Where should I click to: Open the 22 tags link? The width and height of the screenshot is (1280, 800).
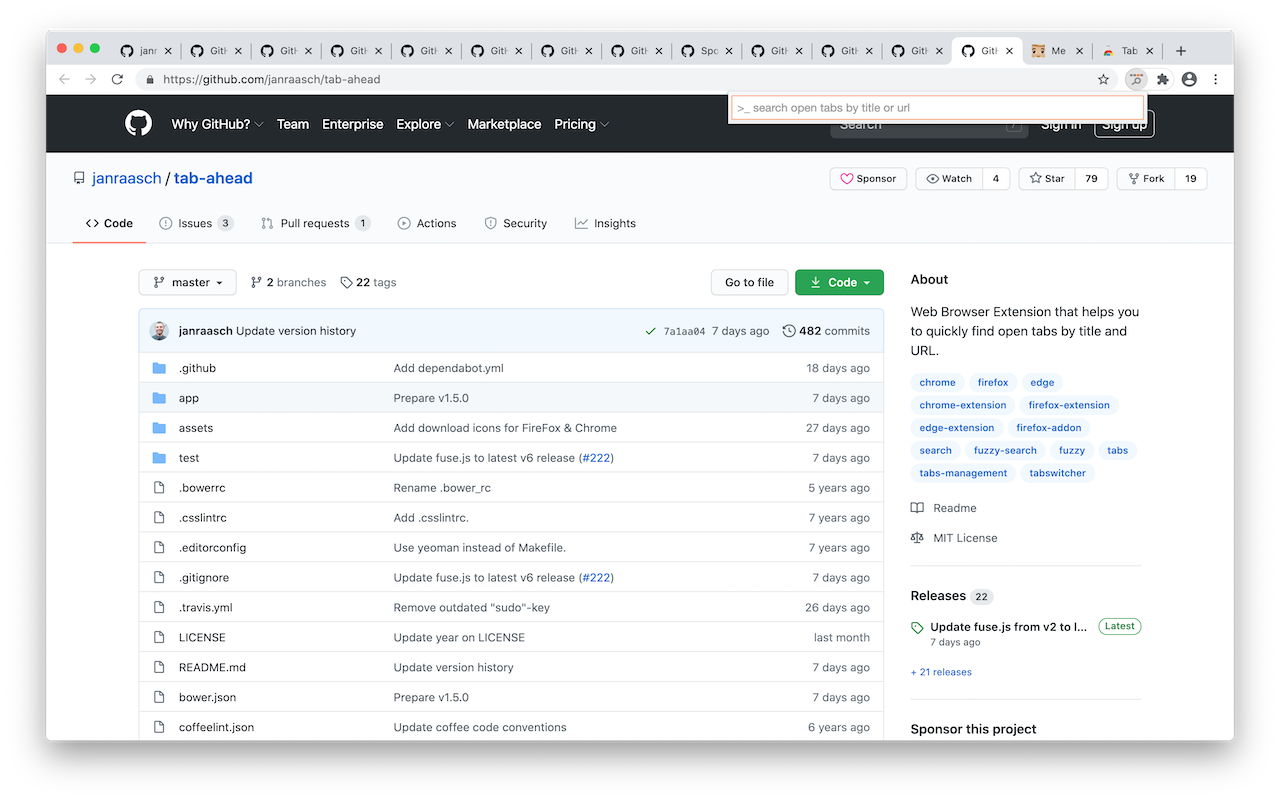point(368,283)
